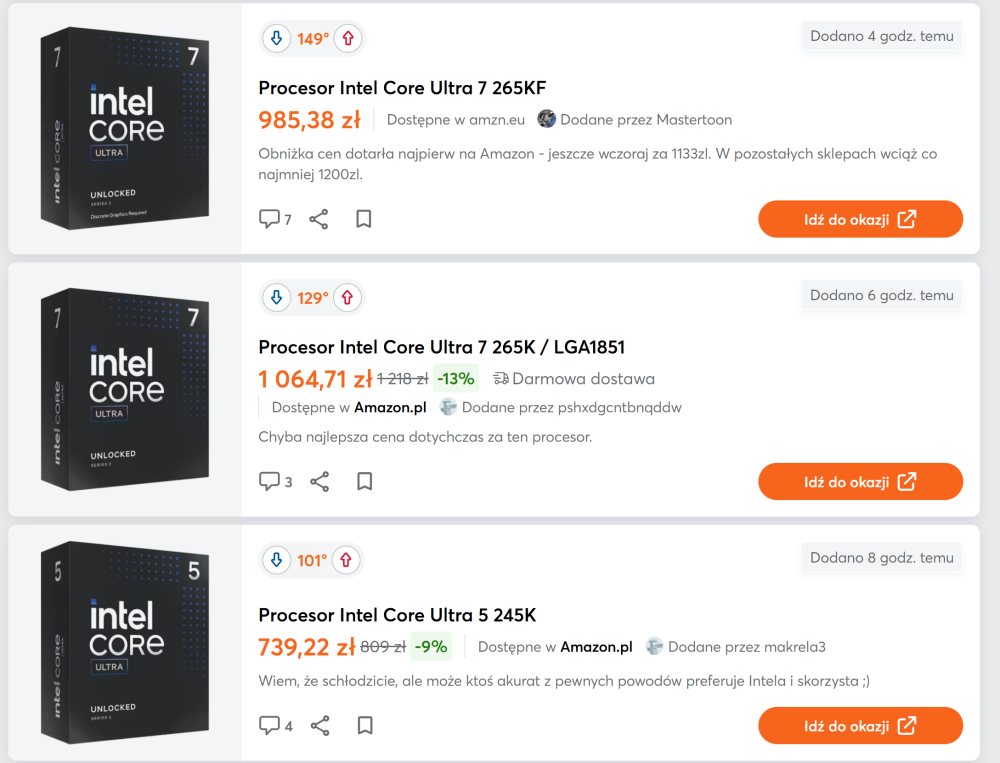Downvote the Core Ultra 5 245K deal

click(276, 560)
